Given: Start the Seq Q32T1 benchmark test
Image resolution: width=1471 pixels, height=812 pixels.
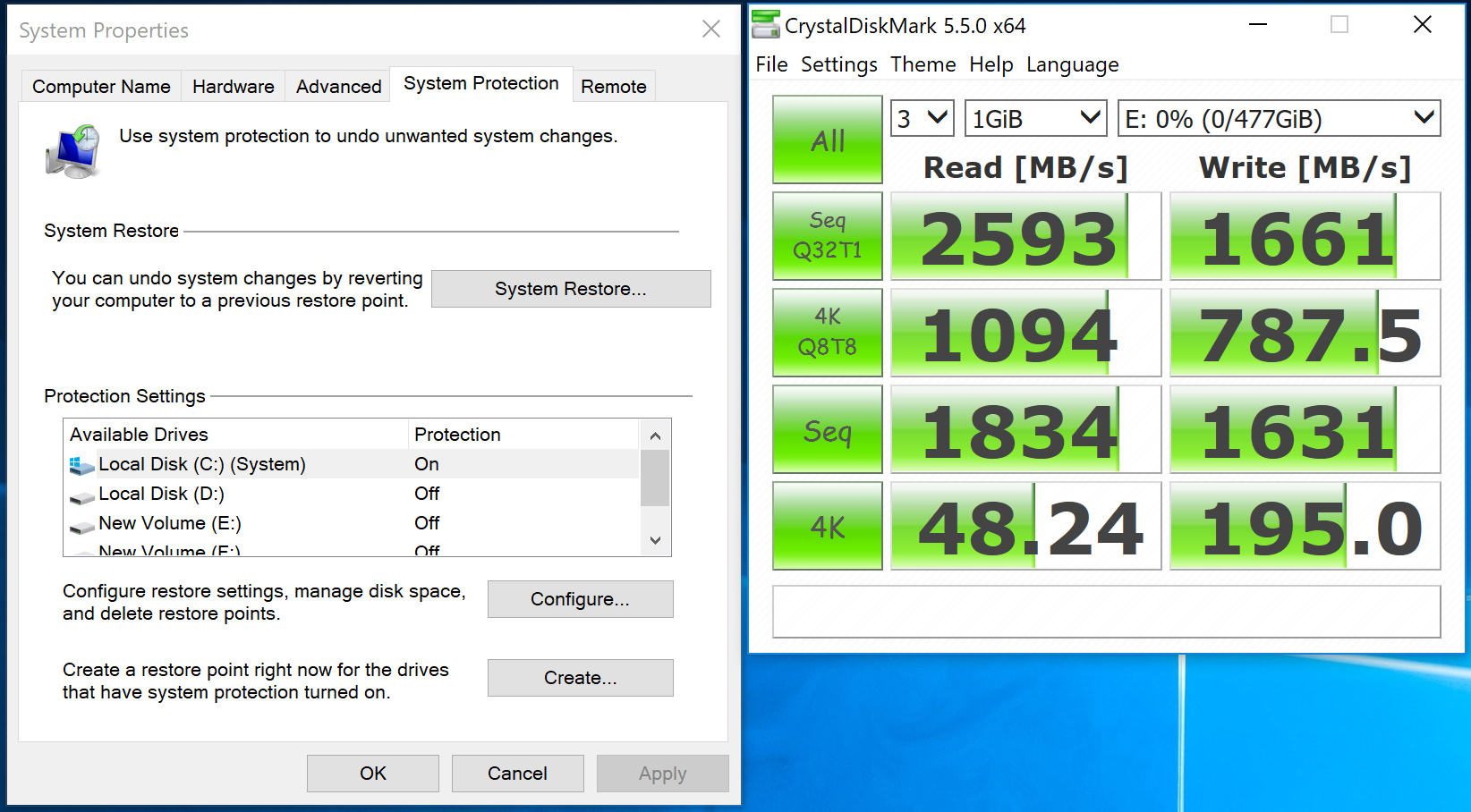Looking at the screenshot, I should [827, 236].
